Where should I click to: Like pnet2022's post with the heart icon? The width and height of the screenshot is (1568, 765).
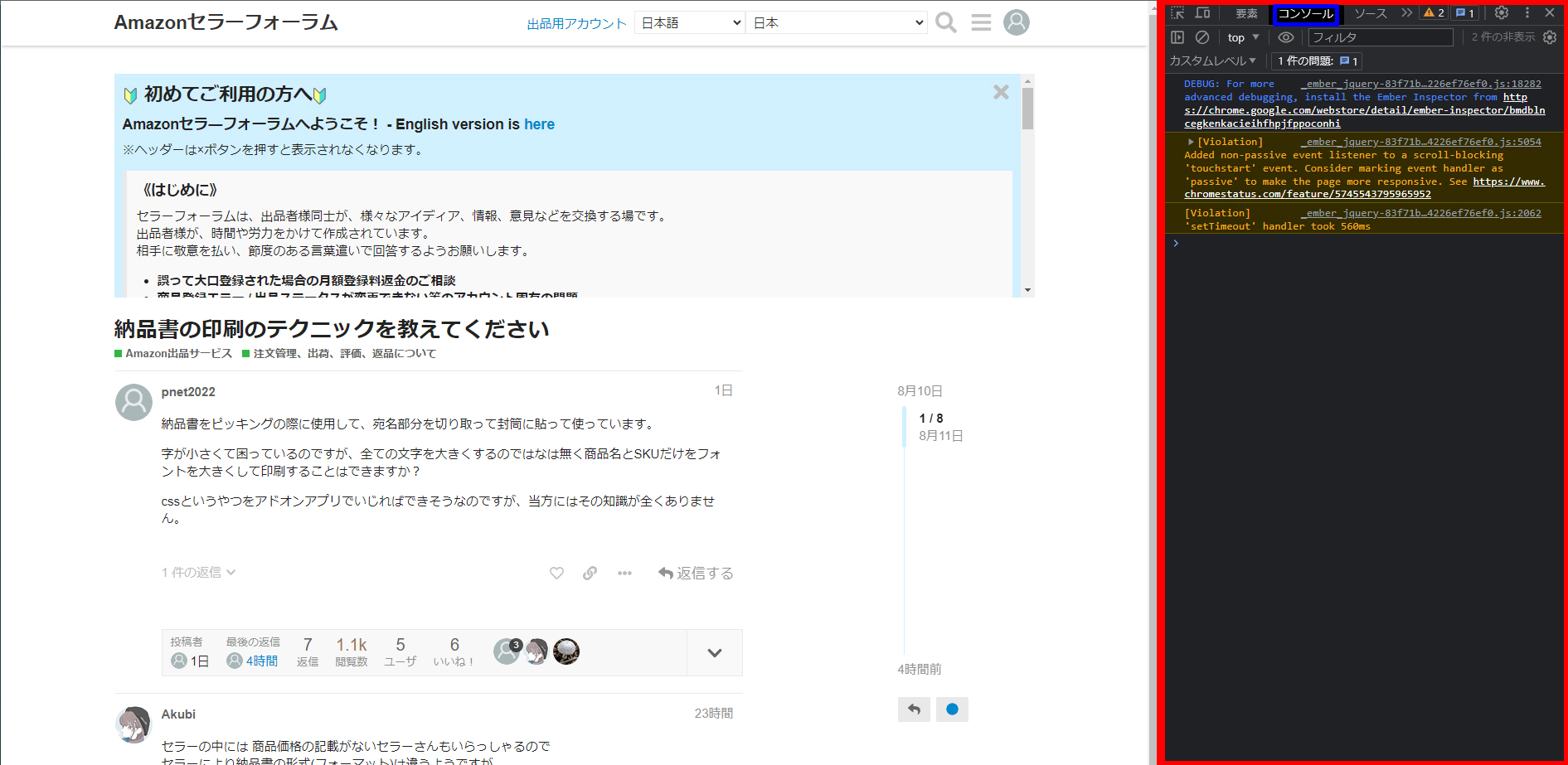tap(556, 573)
